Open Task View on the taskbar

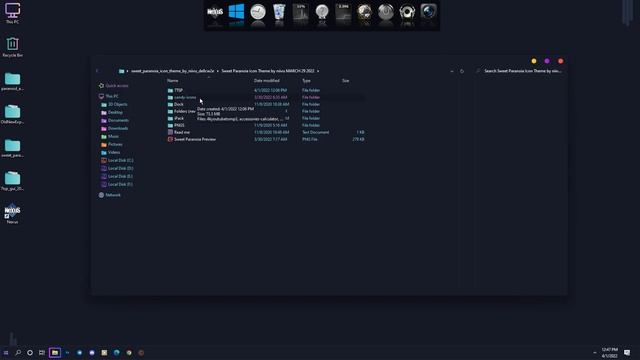(x=42, y=353)
